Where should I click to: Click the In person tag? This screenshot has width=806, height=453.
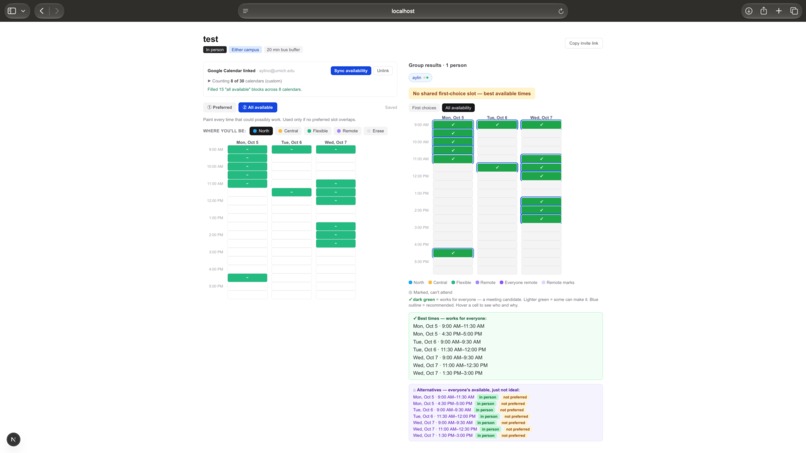pyautogui.click(x=214, y=50)
